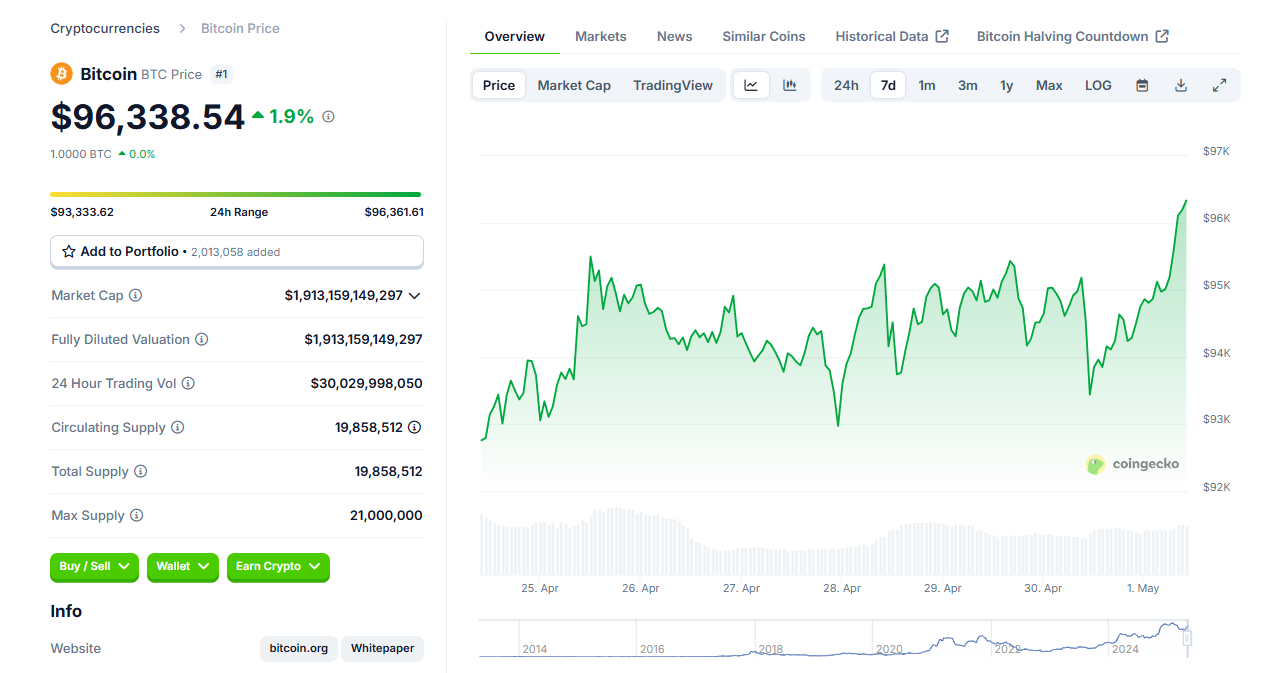Set chart range to 7d

coord(888,85)
